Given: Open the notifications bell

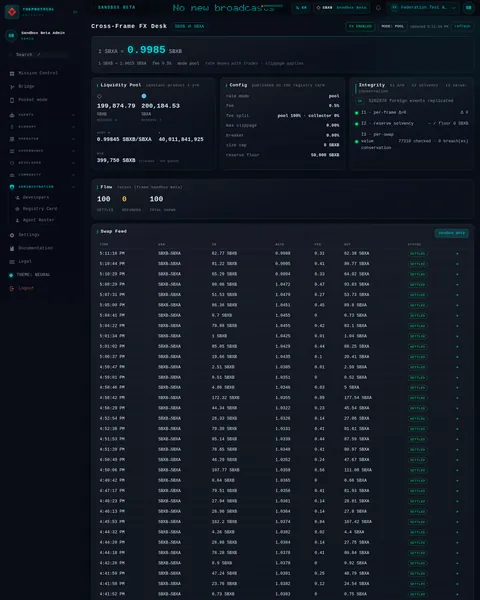Looking at the screenshot, I should click(378, 8).
